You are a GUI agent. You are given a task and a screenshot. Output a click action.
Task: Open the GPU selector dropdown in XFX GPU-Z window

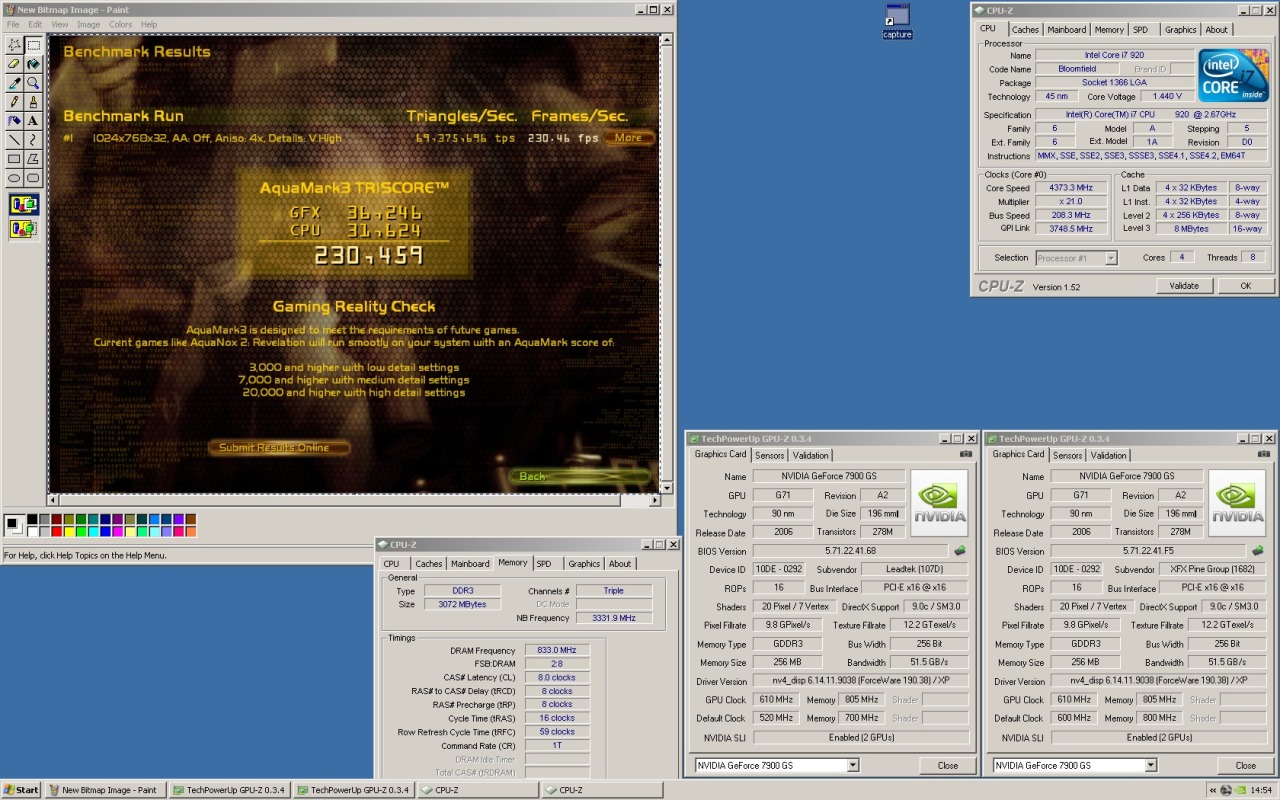(x=1150, y=766)
